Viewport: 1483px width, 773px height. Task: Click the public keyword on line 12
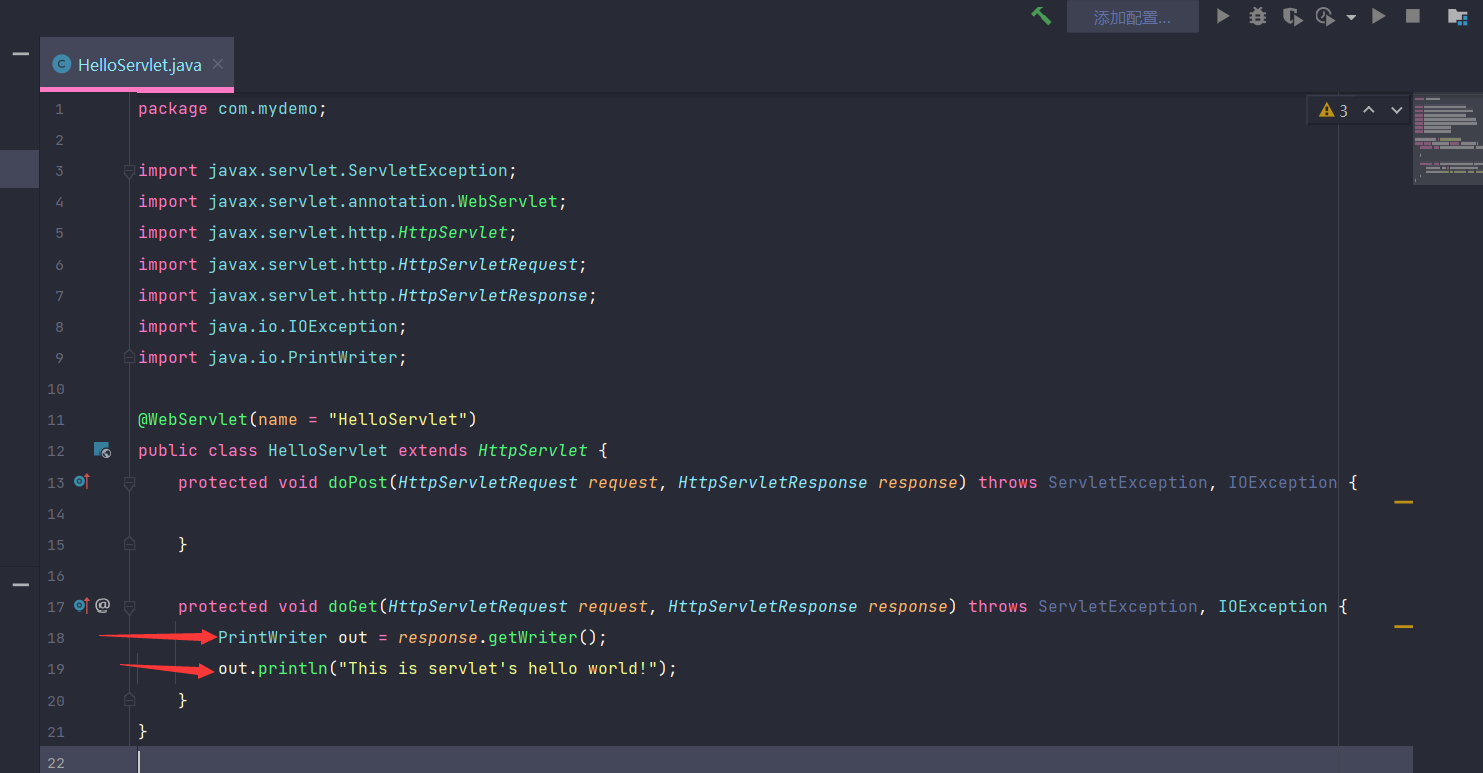point(168,451)
